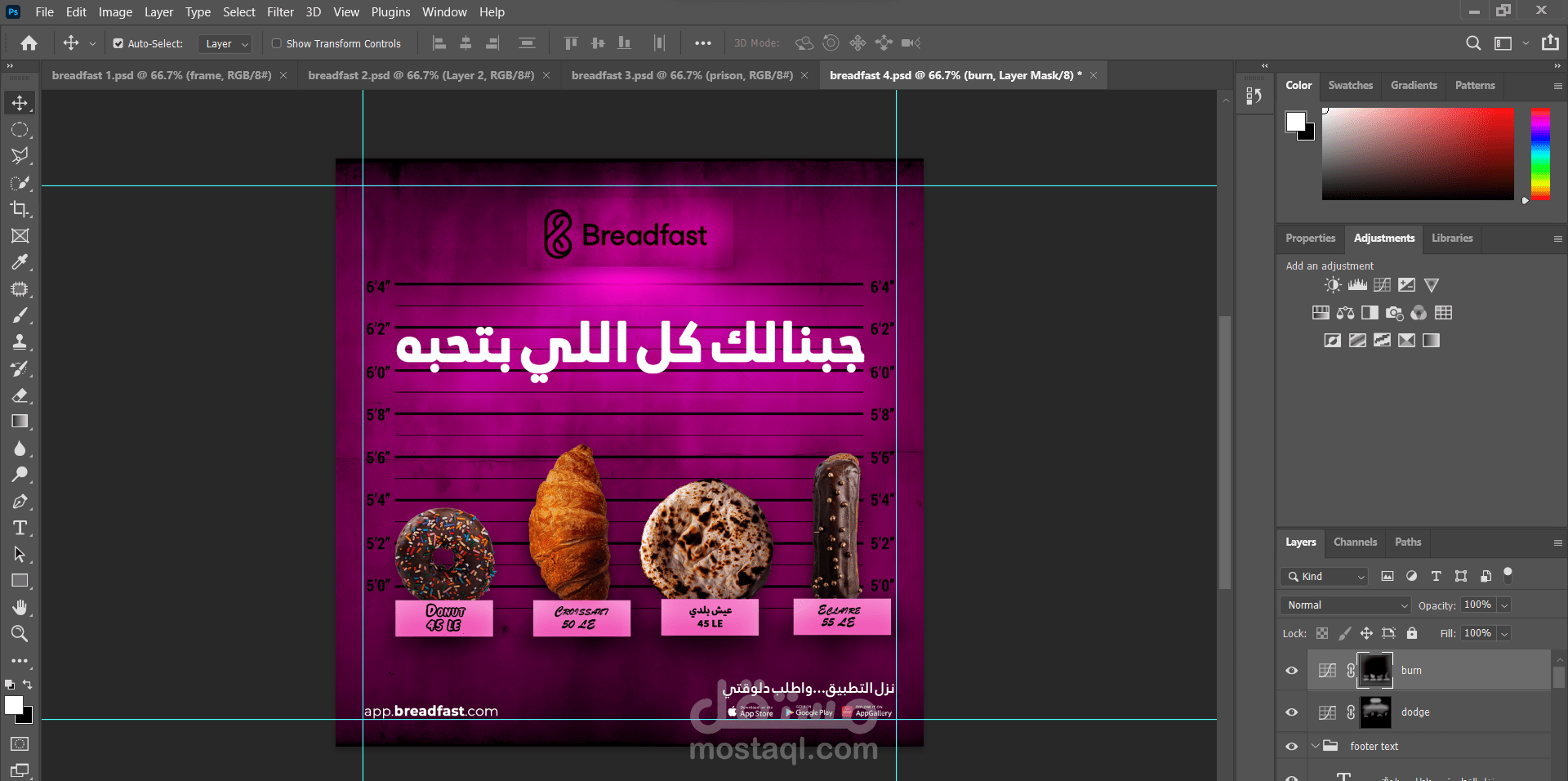Select the Move tool in the toolbar
Screen dimensions: 1568x781
click(x=20, y=103)
